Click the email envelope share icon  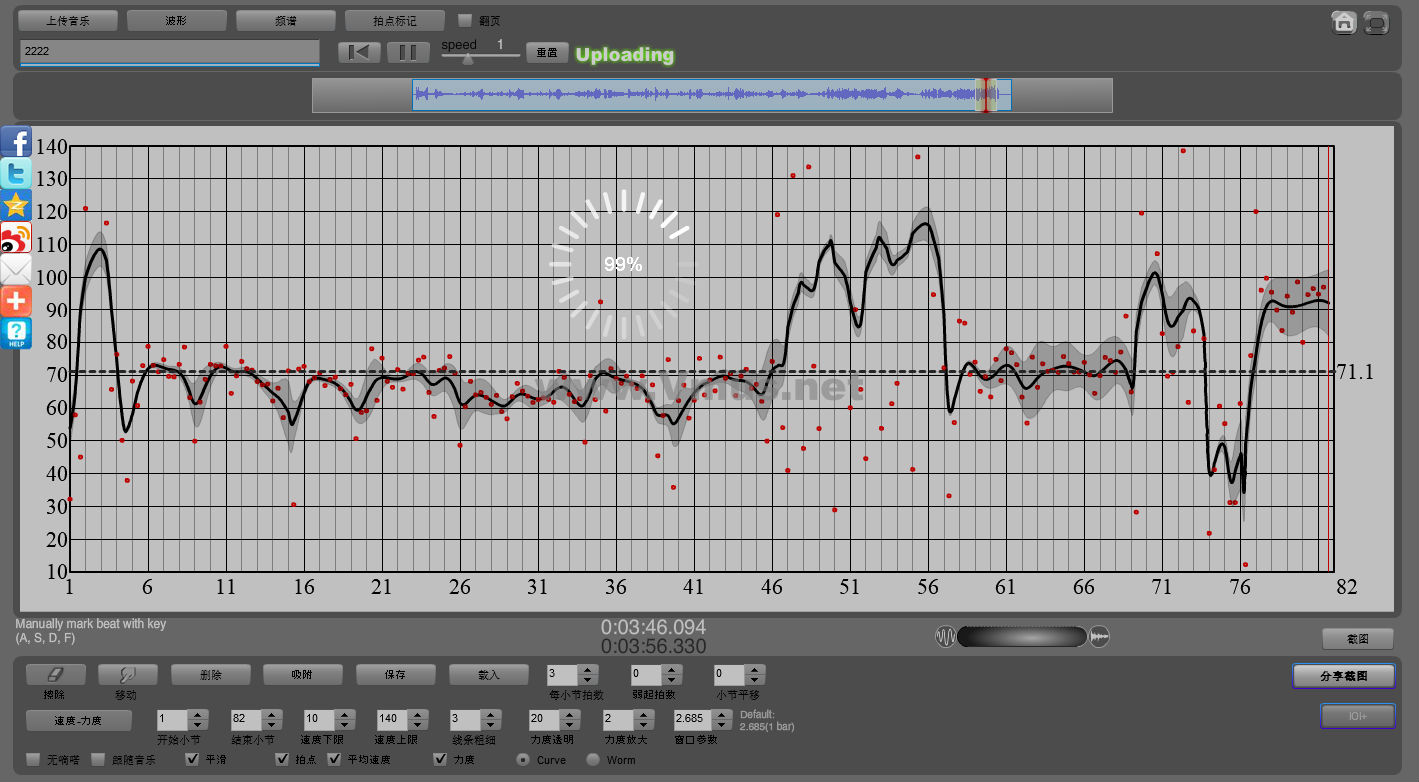coord(16,269)
